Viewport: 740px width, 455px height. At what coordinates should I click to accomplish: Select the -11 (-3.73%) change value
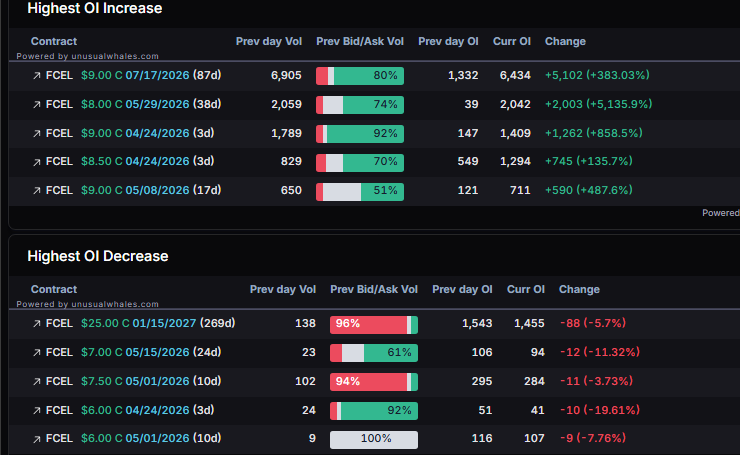point(596,381)
